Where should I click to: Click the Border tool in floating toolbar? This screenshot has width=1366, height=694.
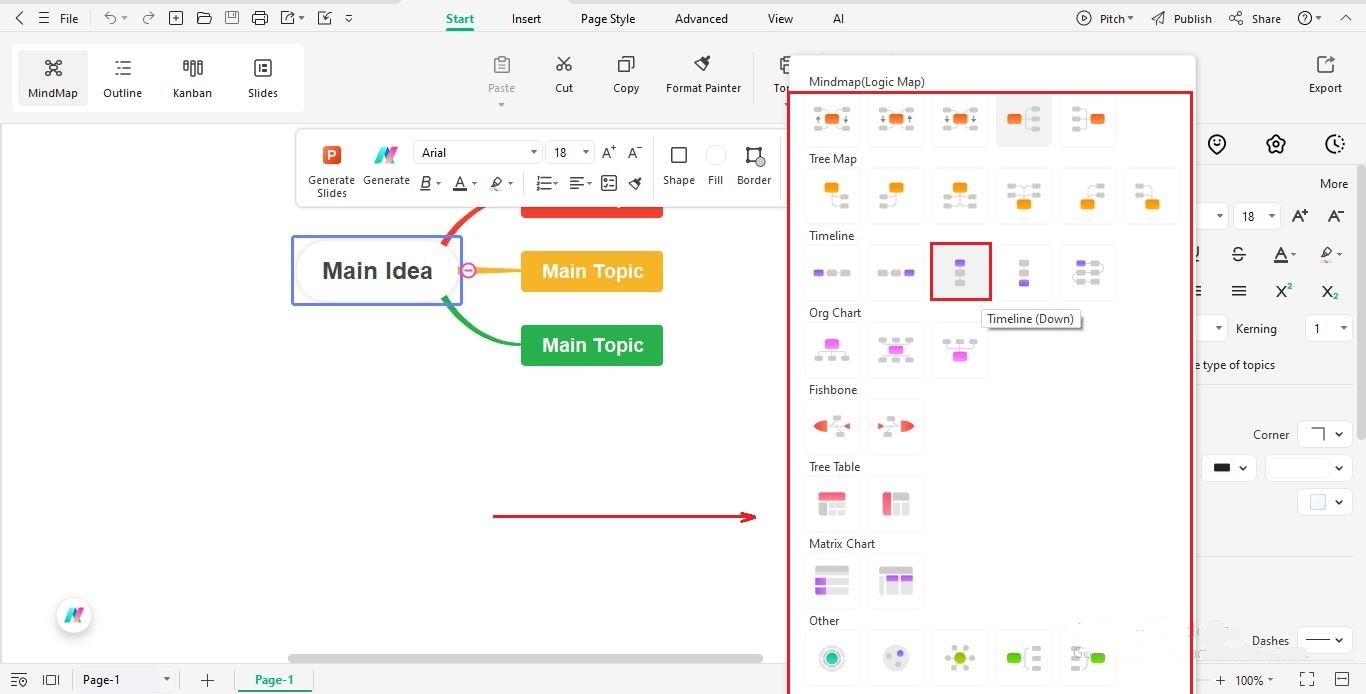click(754, 165)
